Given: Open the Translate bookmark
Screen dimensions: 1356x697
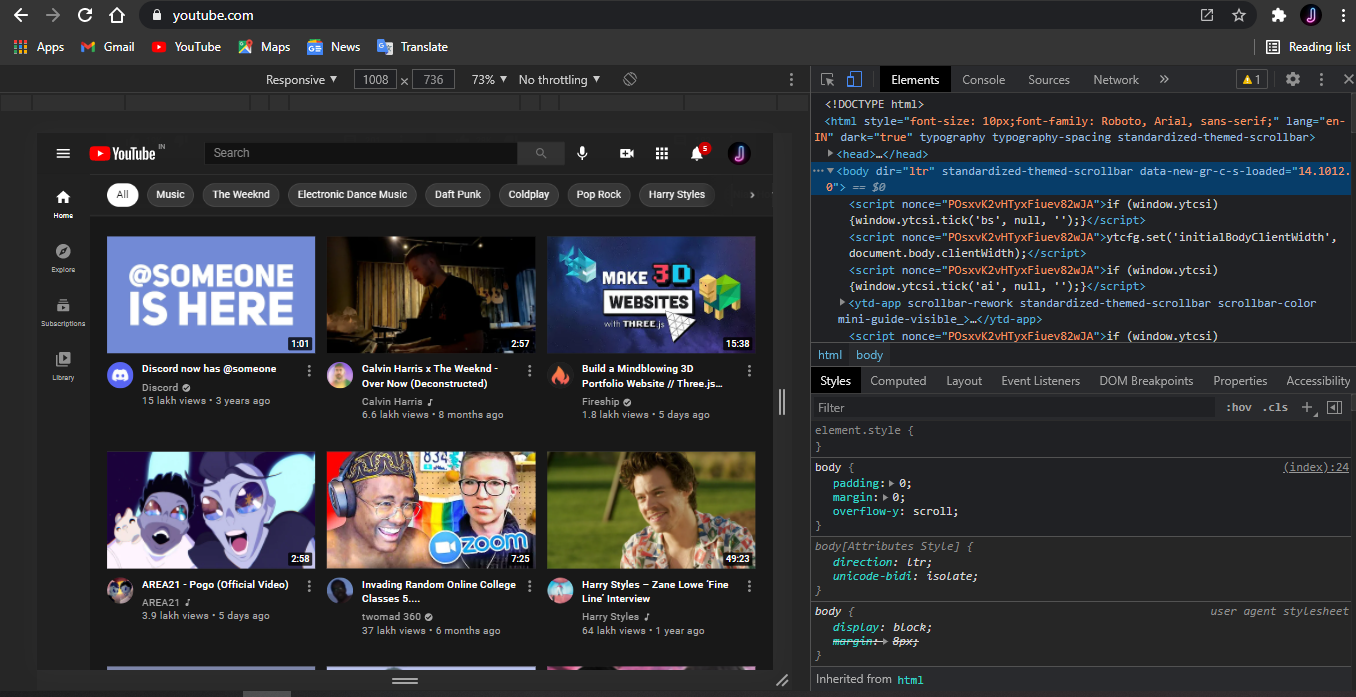Looking at the screenshot, I should (x=412, y=47).
